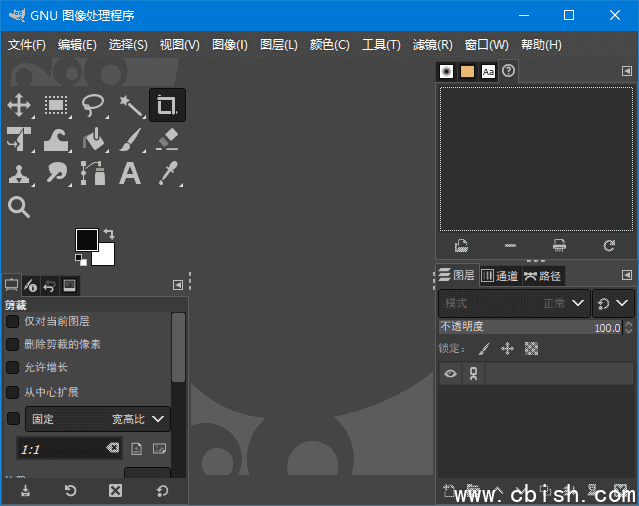Open the Tool Options tab
This screenshot has width=639, height=506.
(11, 285)
